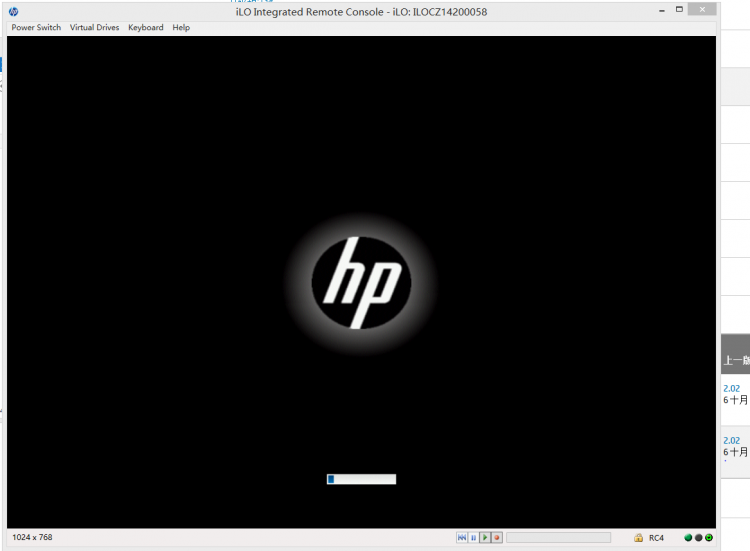Click the padlock encryption icon

coord(638,538)
